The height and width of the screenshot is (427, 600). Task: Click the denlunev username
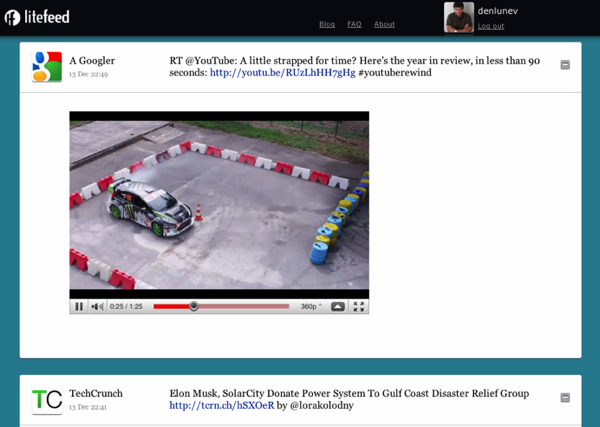click(495, 10)
